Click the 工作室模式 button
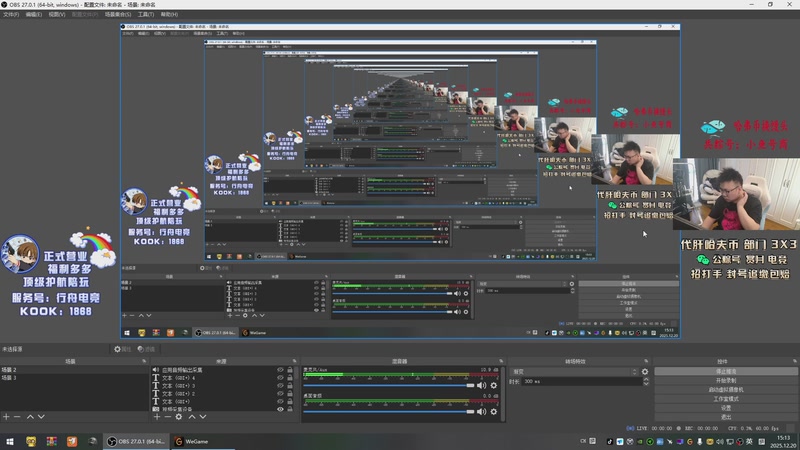 click(726, 399)
